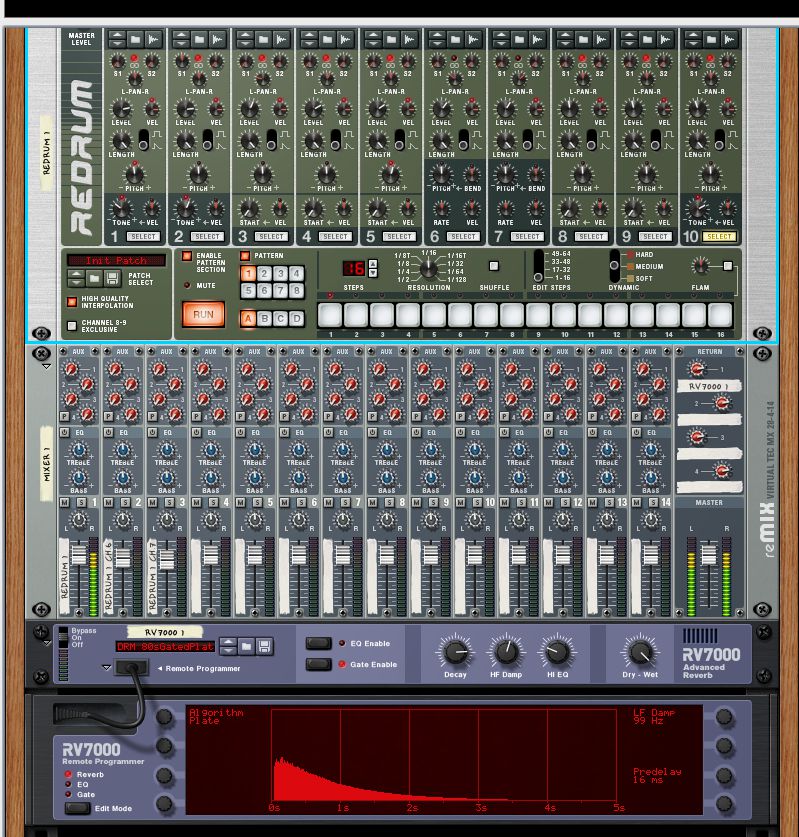Click the RV7000 Dry-Wet knob
This screenshot has width=799, height=837.
pyautogui.click(x=640, y=652)
